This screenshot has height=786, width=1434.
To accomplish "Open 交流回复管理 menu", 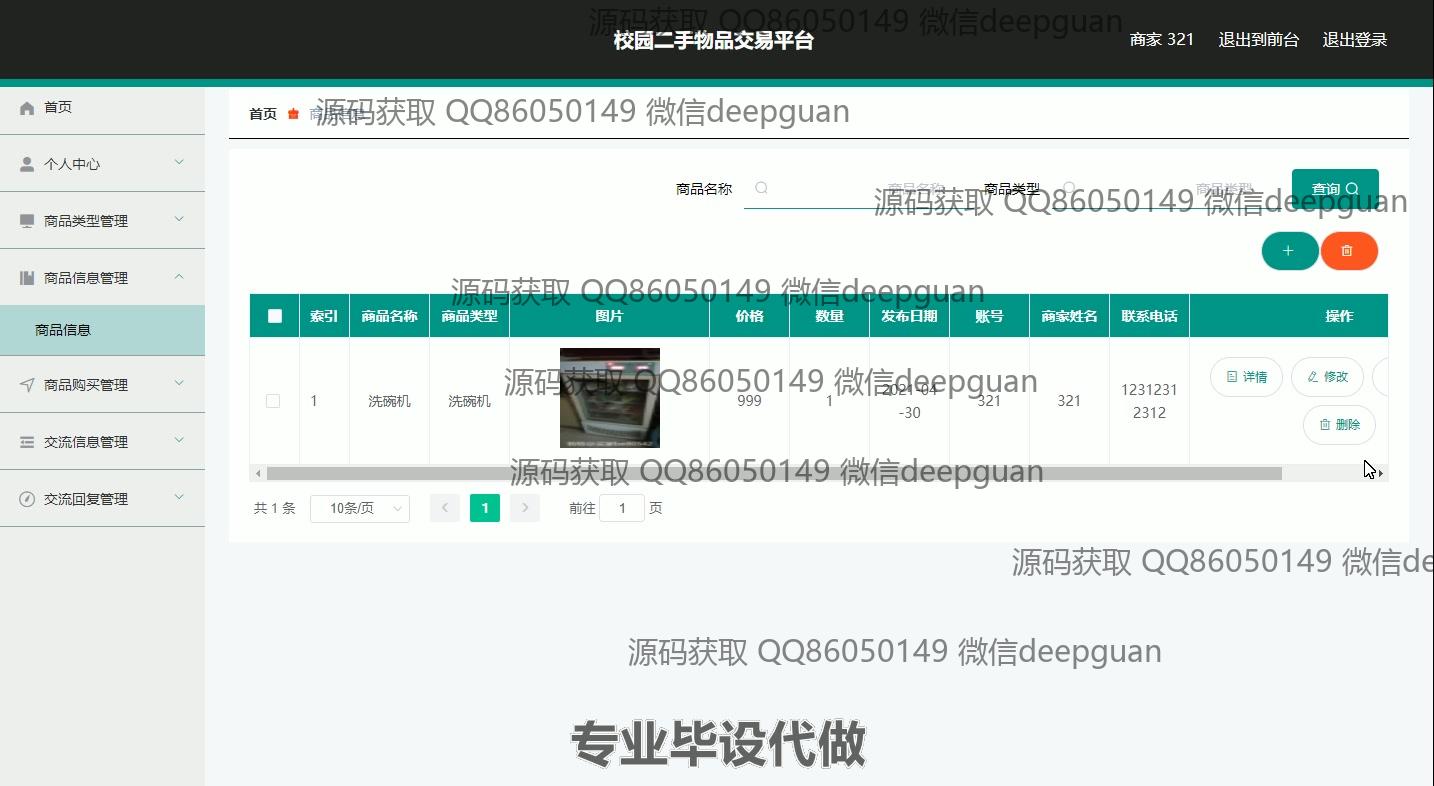I will click(102, 499).
